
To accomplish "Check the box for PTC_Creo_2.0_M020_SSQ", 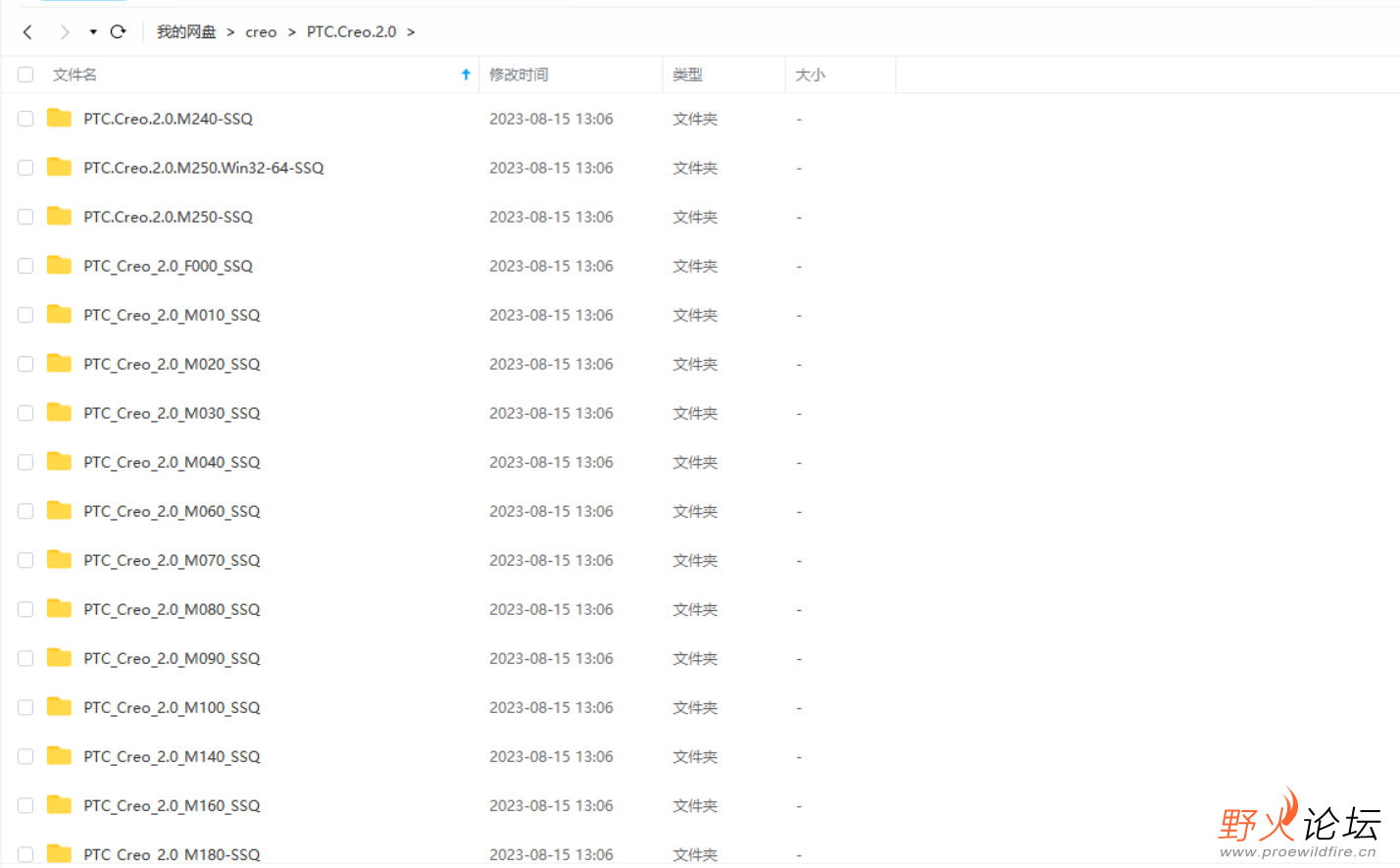I will (25, 364).
